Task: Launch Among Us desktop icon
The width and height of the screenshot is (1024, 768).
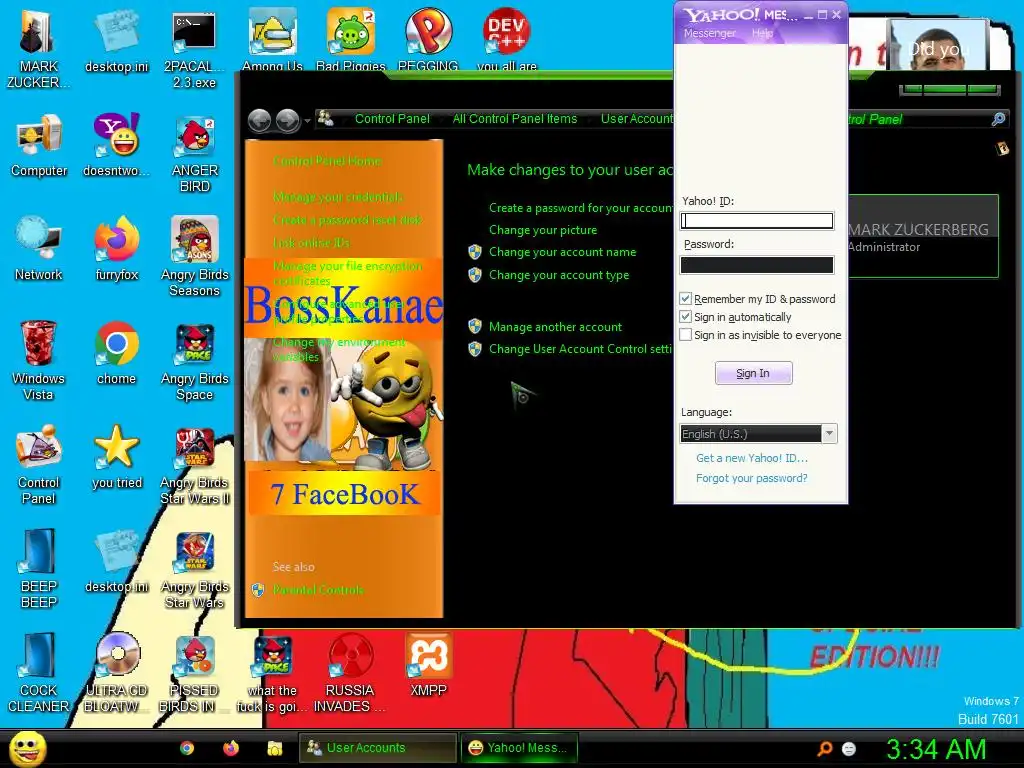Action: click(x=272, y=39)
